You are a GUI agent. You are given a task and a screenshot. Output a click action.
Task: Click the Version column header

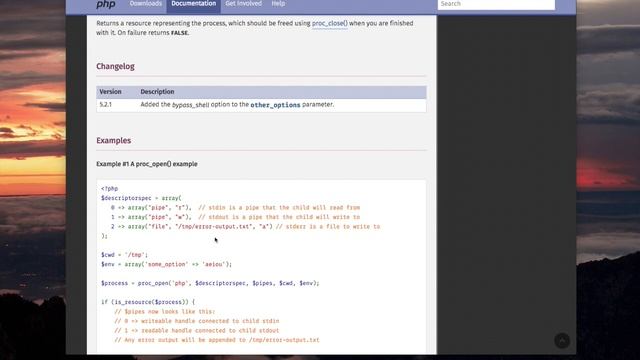click(110, 92)
